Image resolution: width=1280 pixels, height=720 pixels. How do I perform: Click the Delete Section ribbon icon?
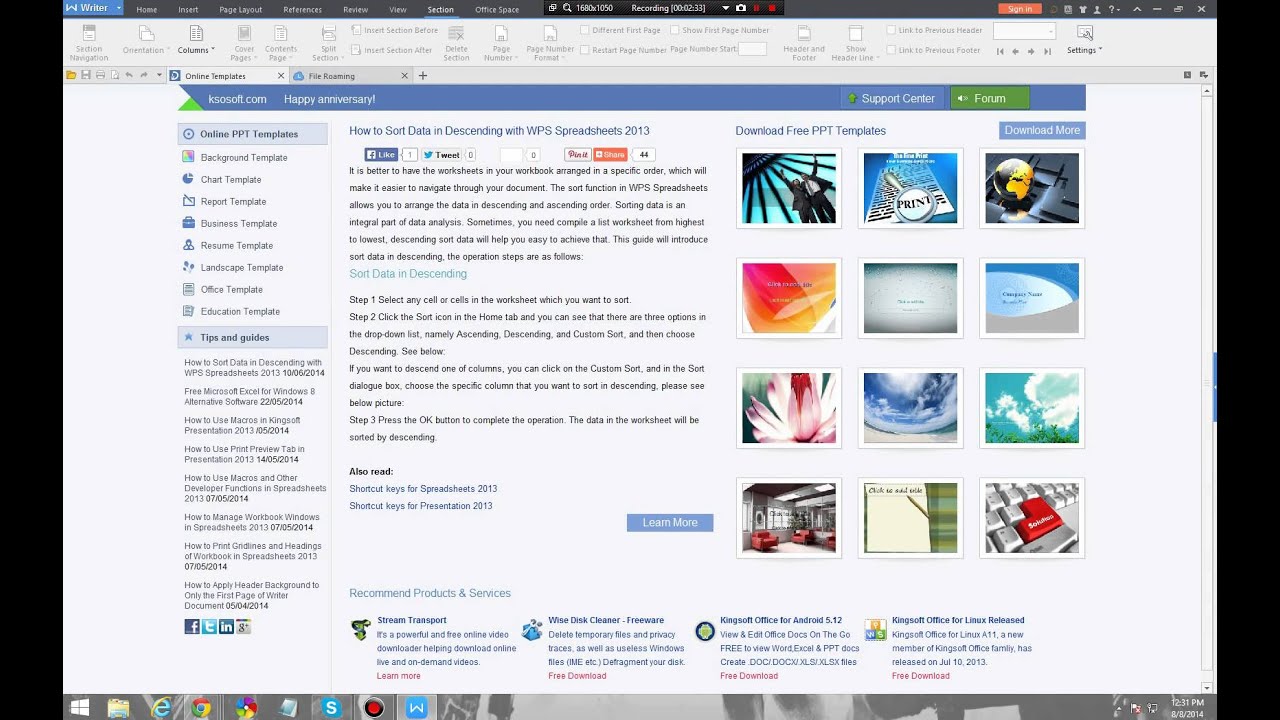(x=456, y=34)
